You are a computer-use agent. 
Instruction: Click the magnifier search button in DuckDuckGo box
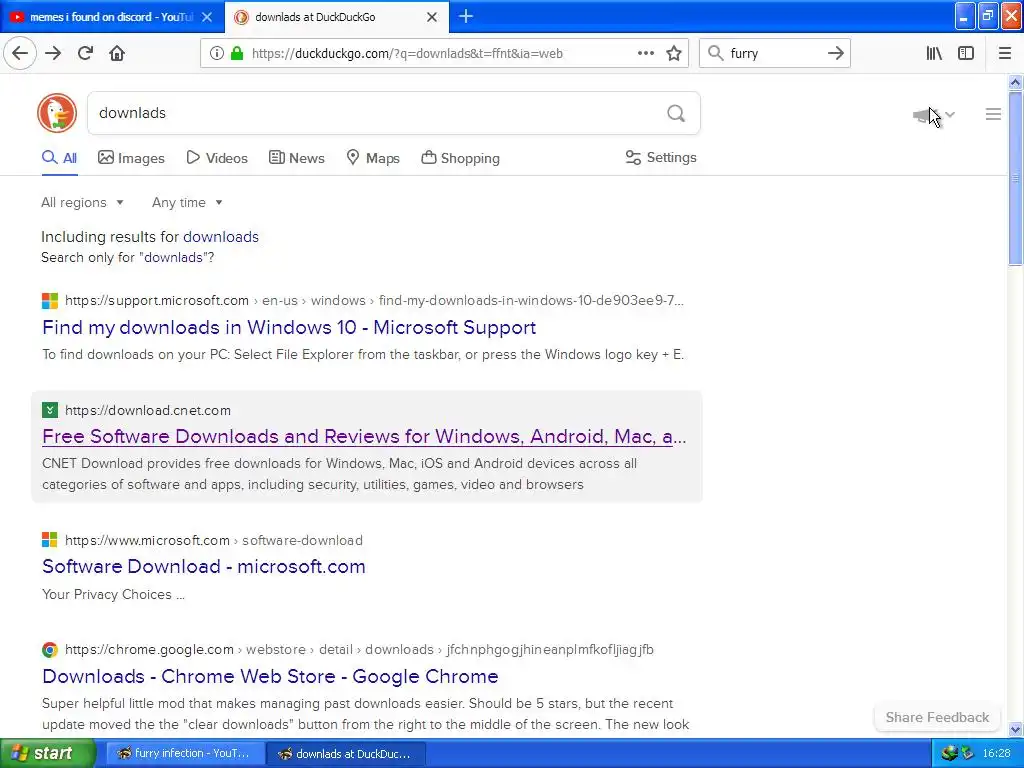coord(676,114)
